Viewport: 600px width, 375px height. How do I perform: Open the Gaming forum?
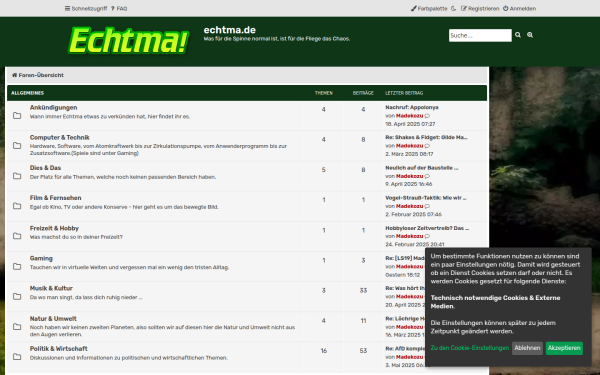pyautogui.click(x=41, y=258)
